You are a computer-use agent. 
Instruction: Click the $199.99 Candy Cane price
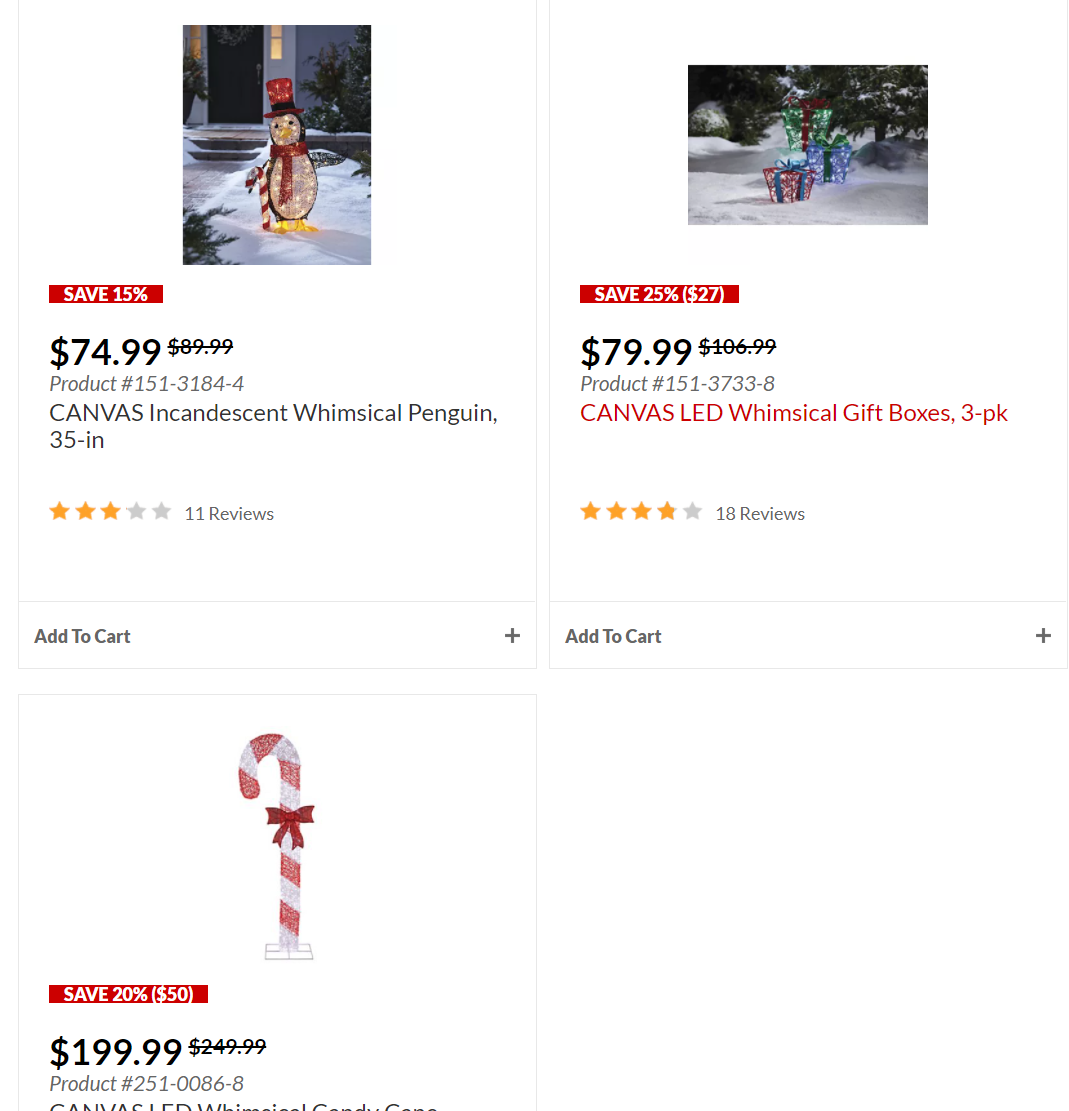pos(115,1052)
